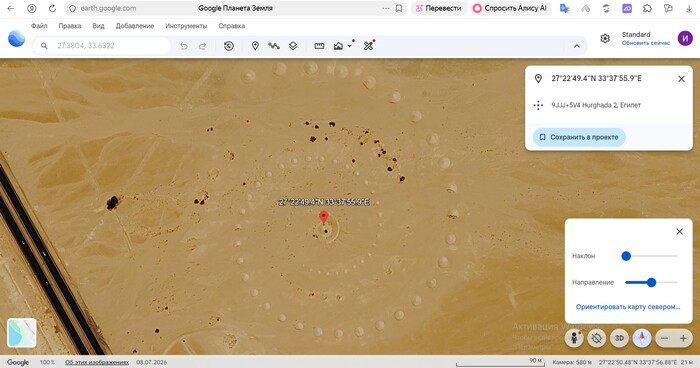
Task: Zoom in with the plus button
Action: point(683,339)
